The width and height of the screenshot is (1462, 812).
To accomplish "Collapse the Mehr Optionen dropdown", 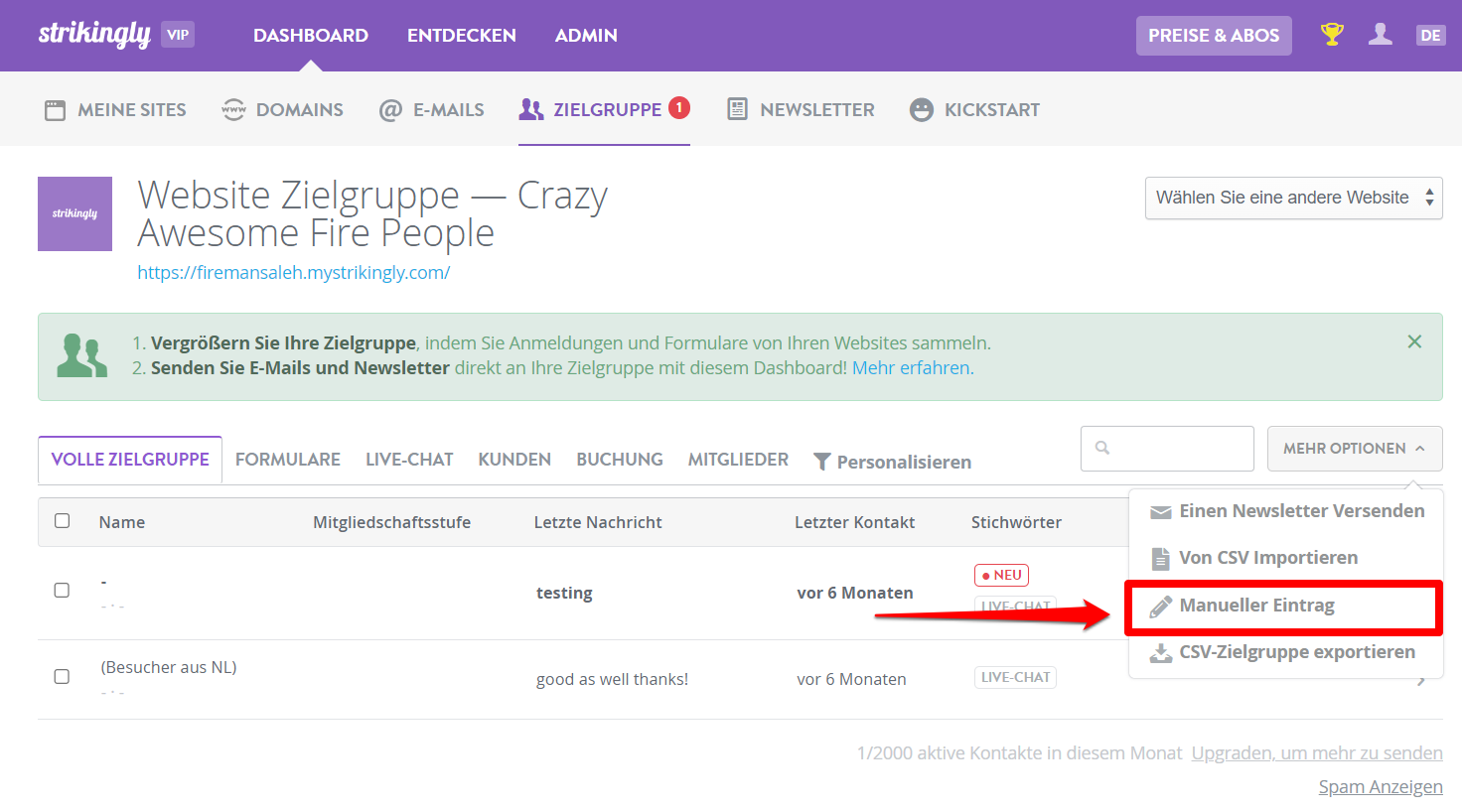I will point(1355,449).
